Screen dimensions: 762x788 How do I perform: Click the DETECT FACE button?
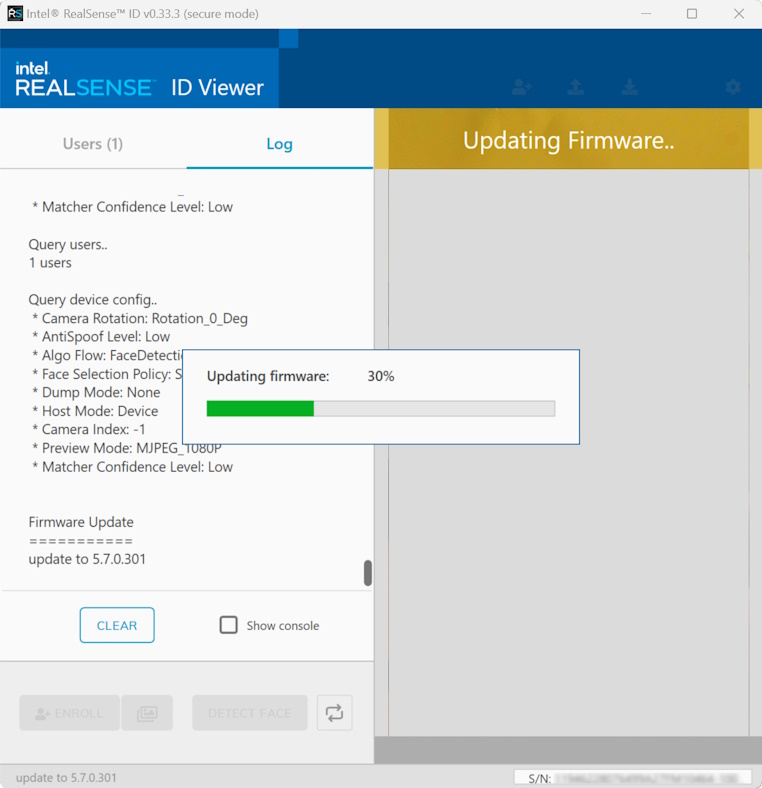[x=249, y=713]
